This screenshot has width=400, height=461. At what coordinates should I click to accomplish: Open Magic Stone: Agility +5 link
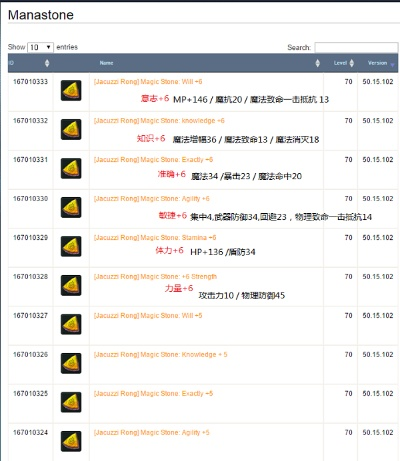(x=152, y=433)
